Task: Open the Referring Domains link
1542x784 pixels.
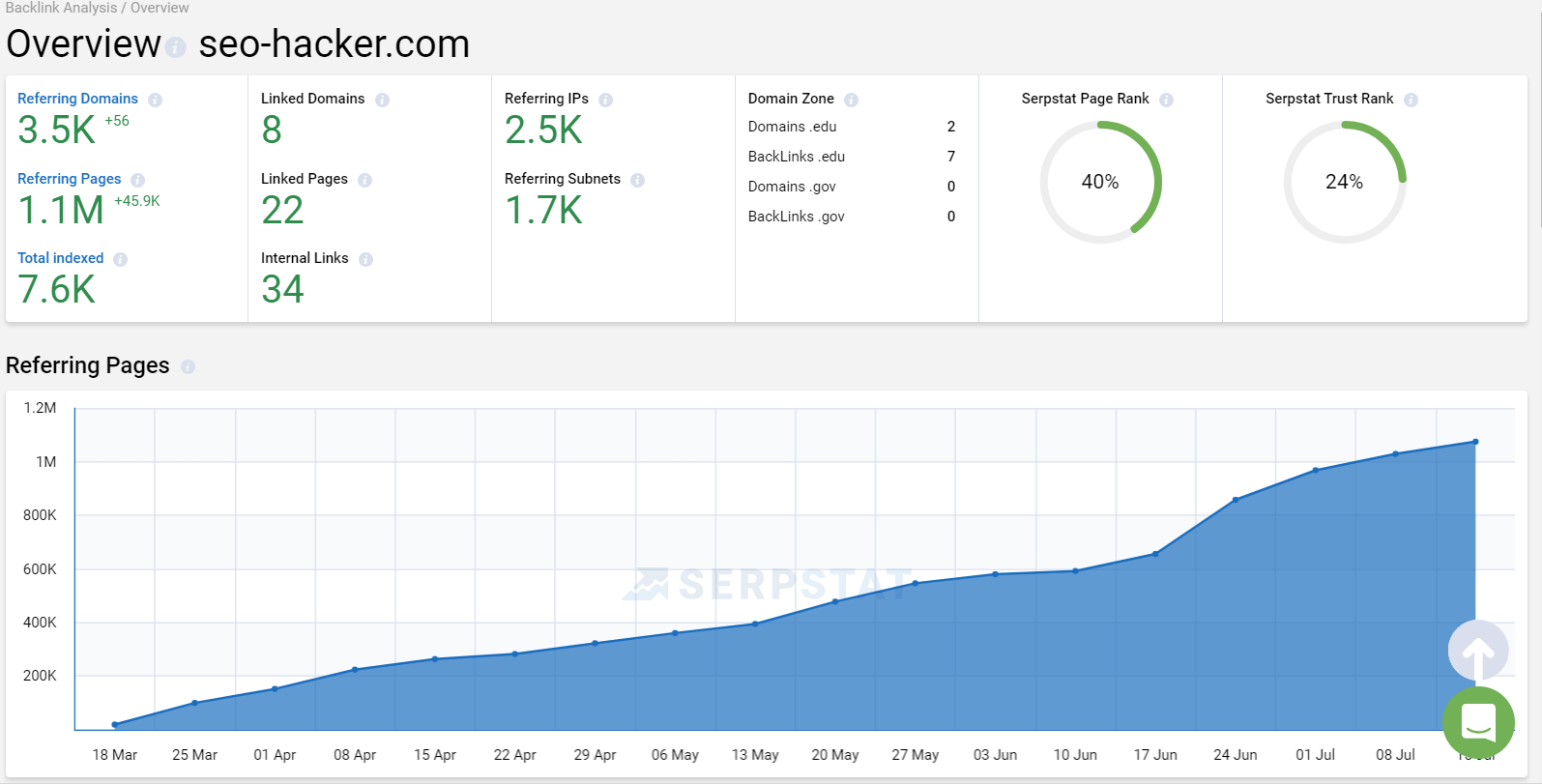Action: click(x=77, y=99)
